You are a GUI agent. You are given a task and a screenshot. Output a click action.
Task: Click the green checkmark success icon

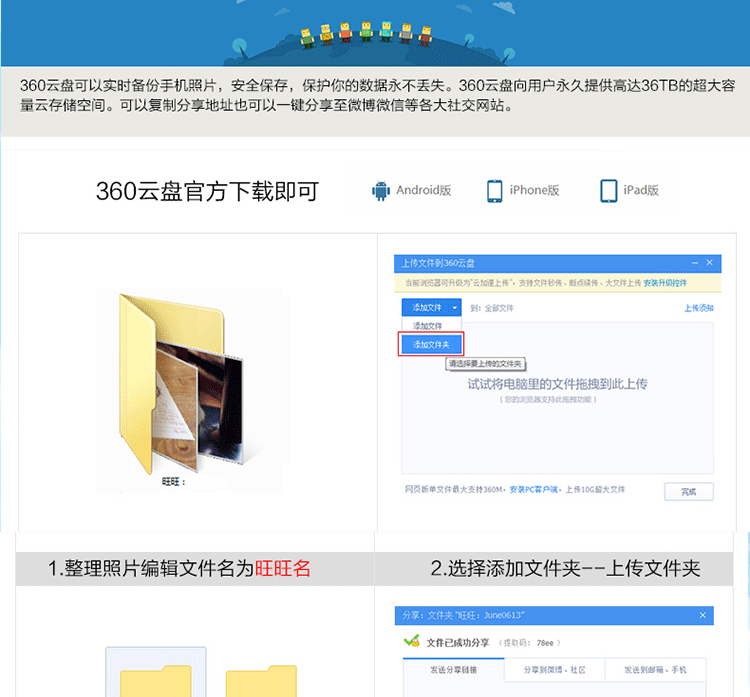[412, 641]
